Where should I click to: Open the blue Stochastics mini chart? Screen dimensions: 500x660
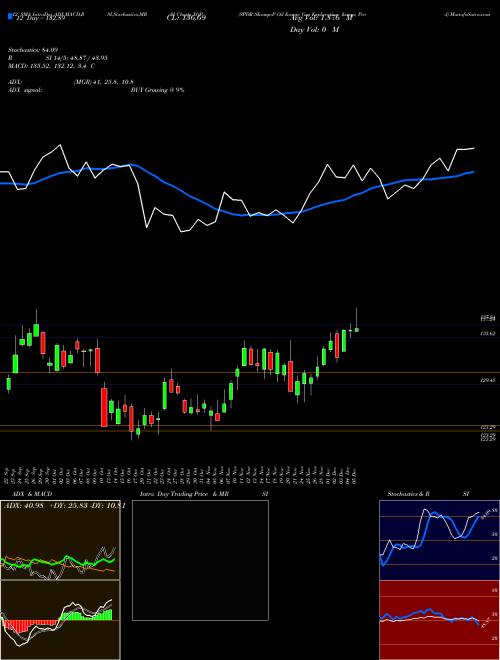pos(439,540)
